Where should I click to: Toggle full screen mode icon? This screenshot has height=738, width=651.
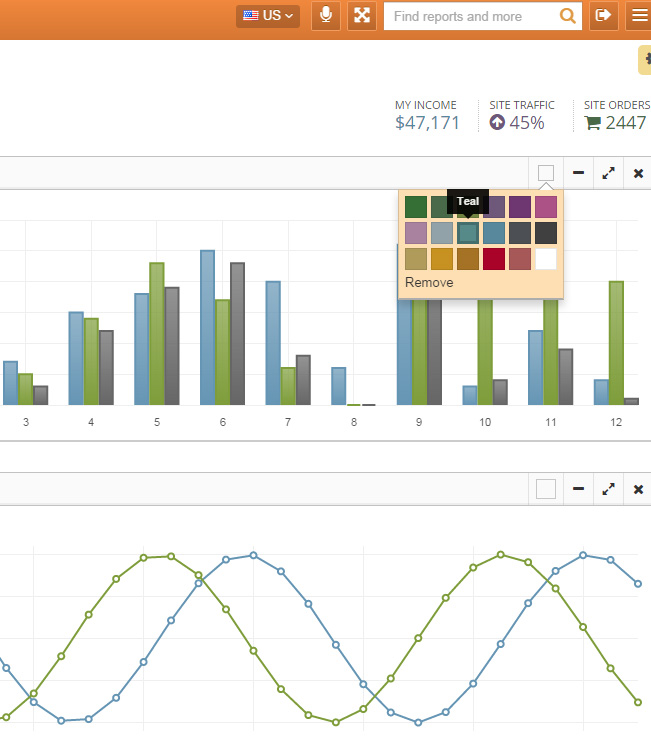(x=362, y=16)
